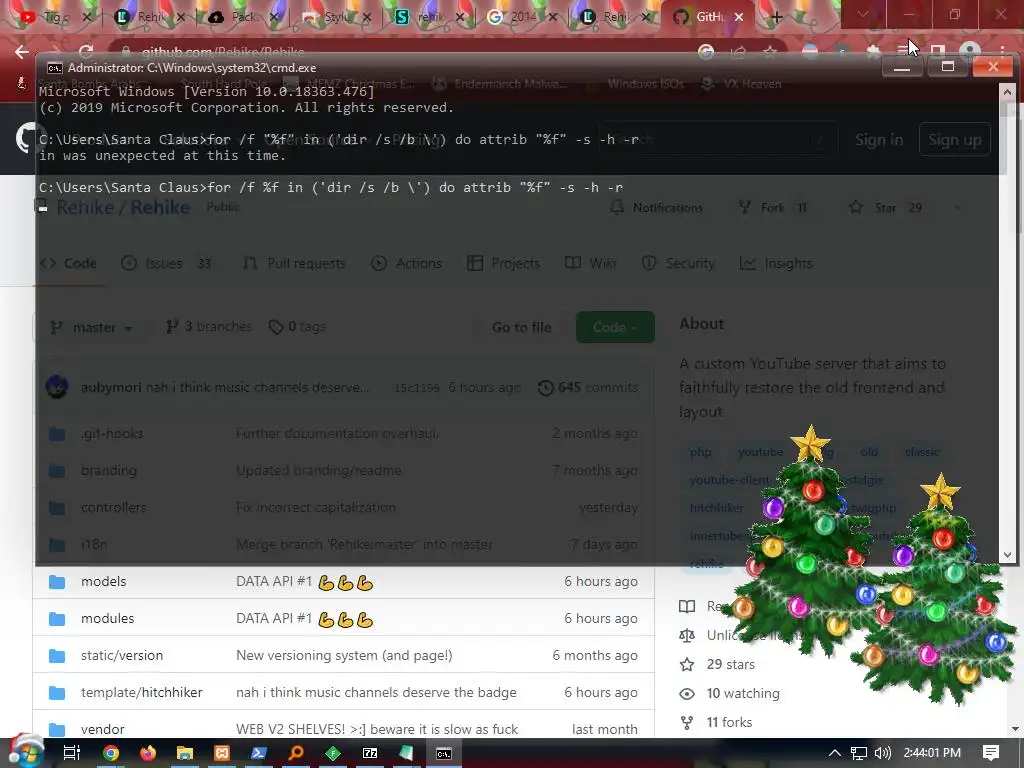Share this page from address bar
Screen dimensions: 1024x768
(x=738, y=52)
